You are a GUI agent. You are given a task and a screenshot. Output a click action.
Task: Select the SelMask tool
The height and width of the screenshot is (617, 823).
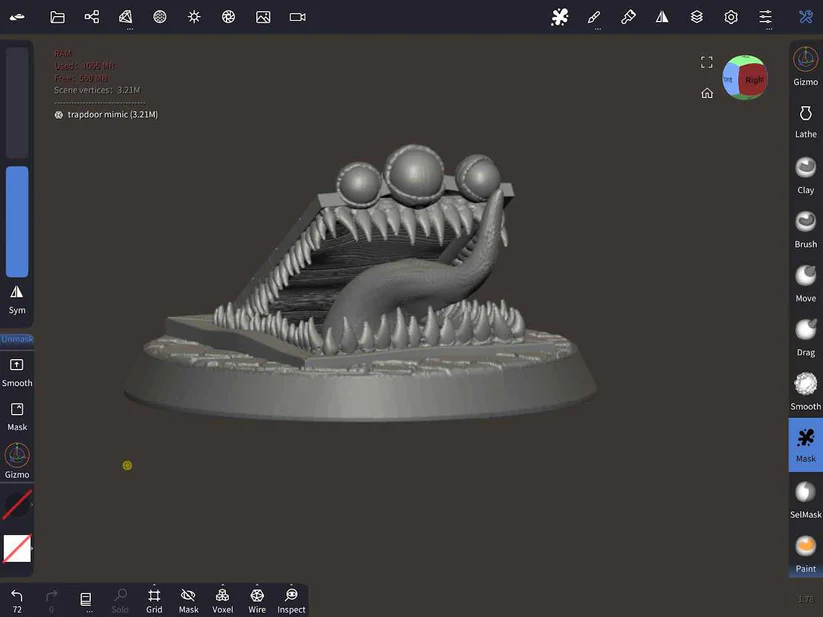coord(806,501)
